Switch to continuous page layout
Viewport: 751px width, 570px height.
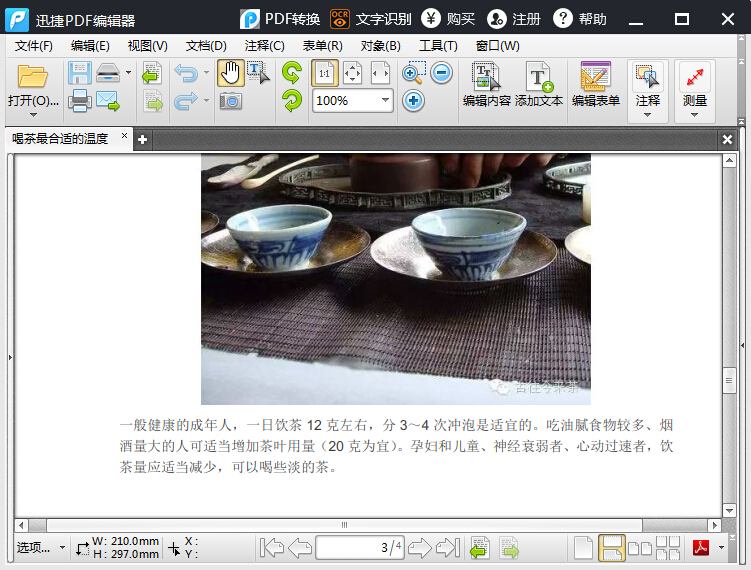pyautogui.click(x=612, y=547)
